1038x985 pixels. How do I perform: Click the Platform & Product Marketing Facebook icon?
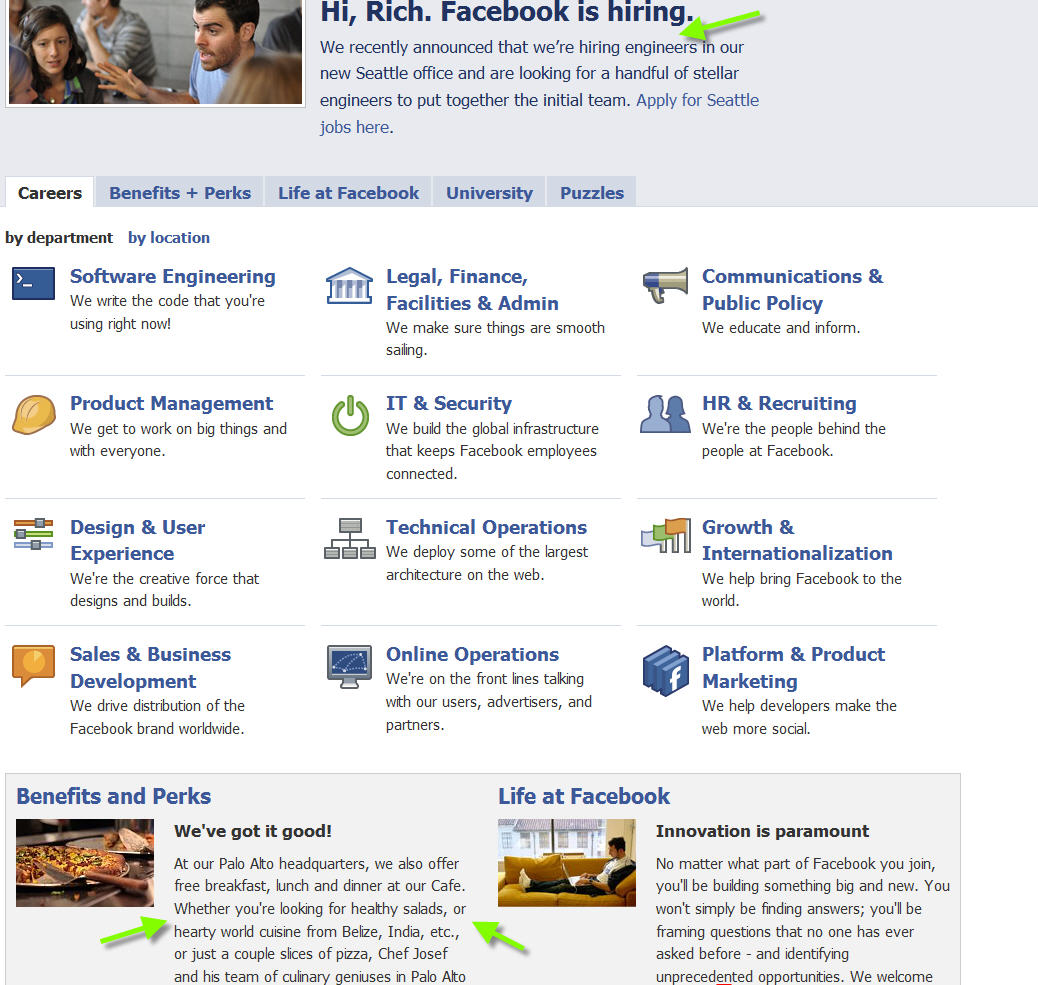[x=666, y=671]
